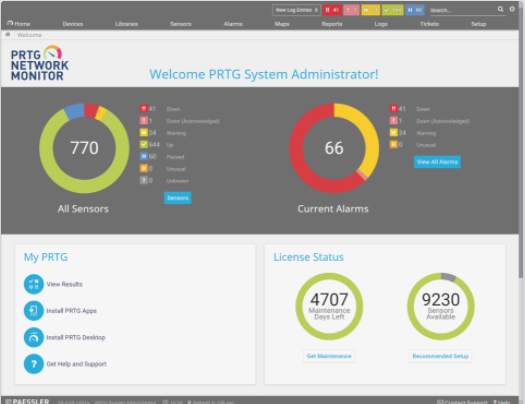Screen dimensions: 525x404
Task: Click the Help link in footer
Action: [502, 401]
